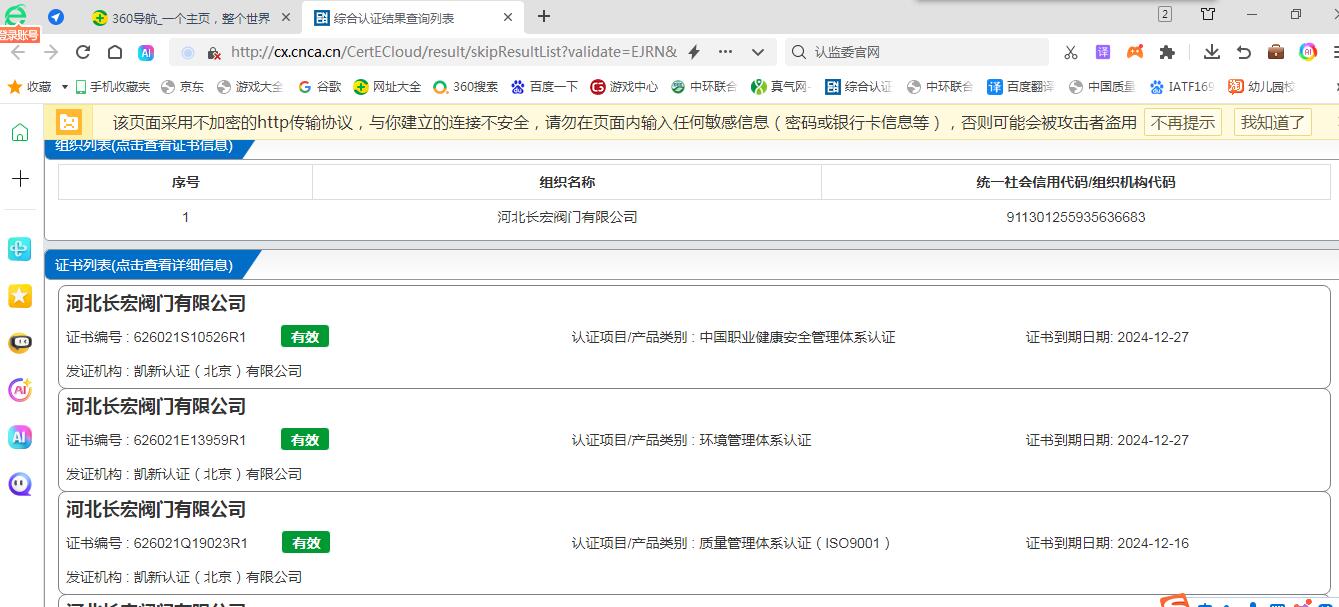Open 幼儿园校 bookmark
Viewport: 1339px width, 607px height.
point(1261,87)
